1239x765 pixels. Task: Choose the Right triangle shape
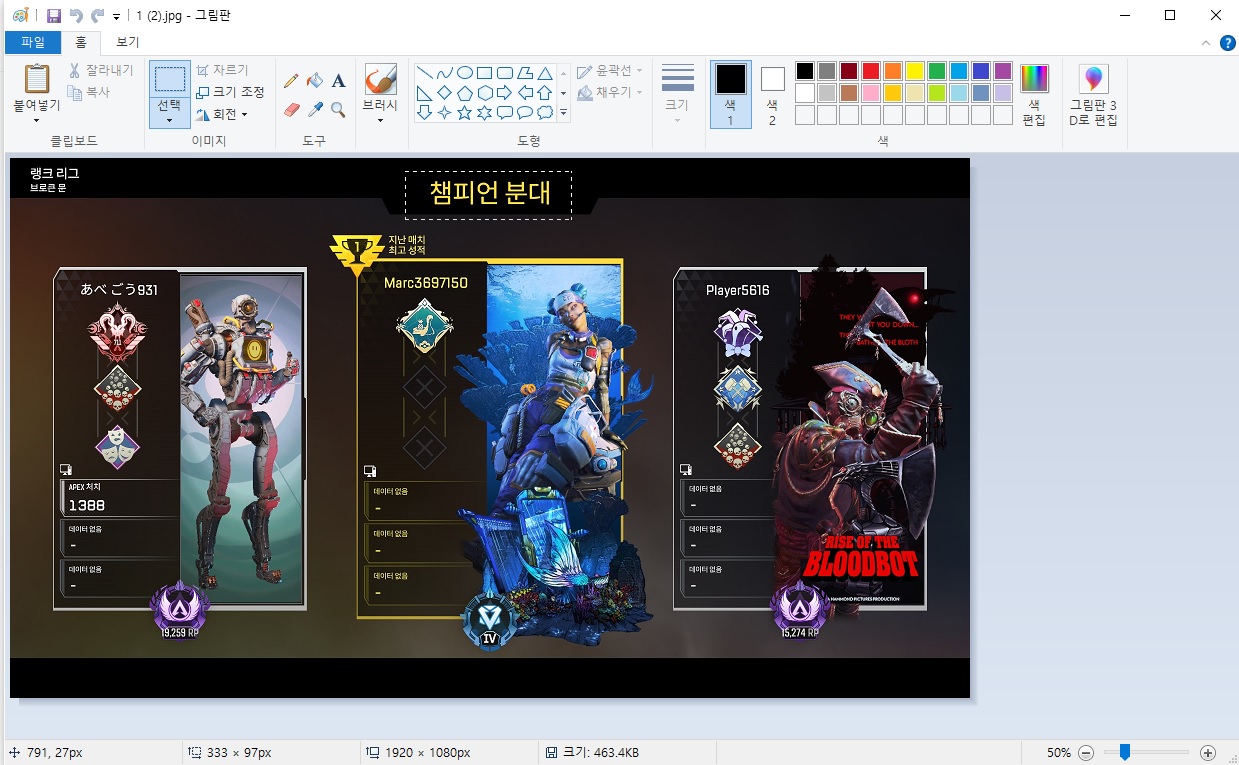tap(424, 93)
